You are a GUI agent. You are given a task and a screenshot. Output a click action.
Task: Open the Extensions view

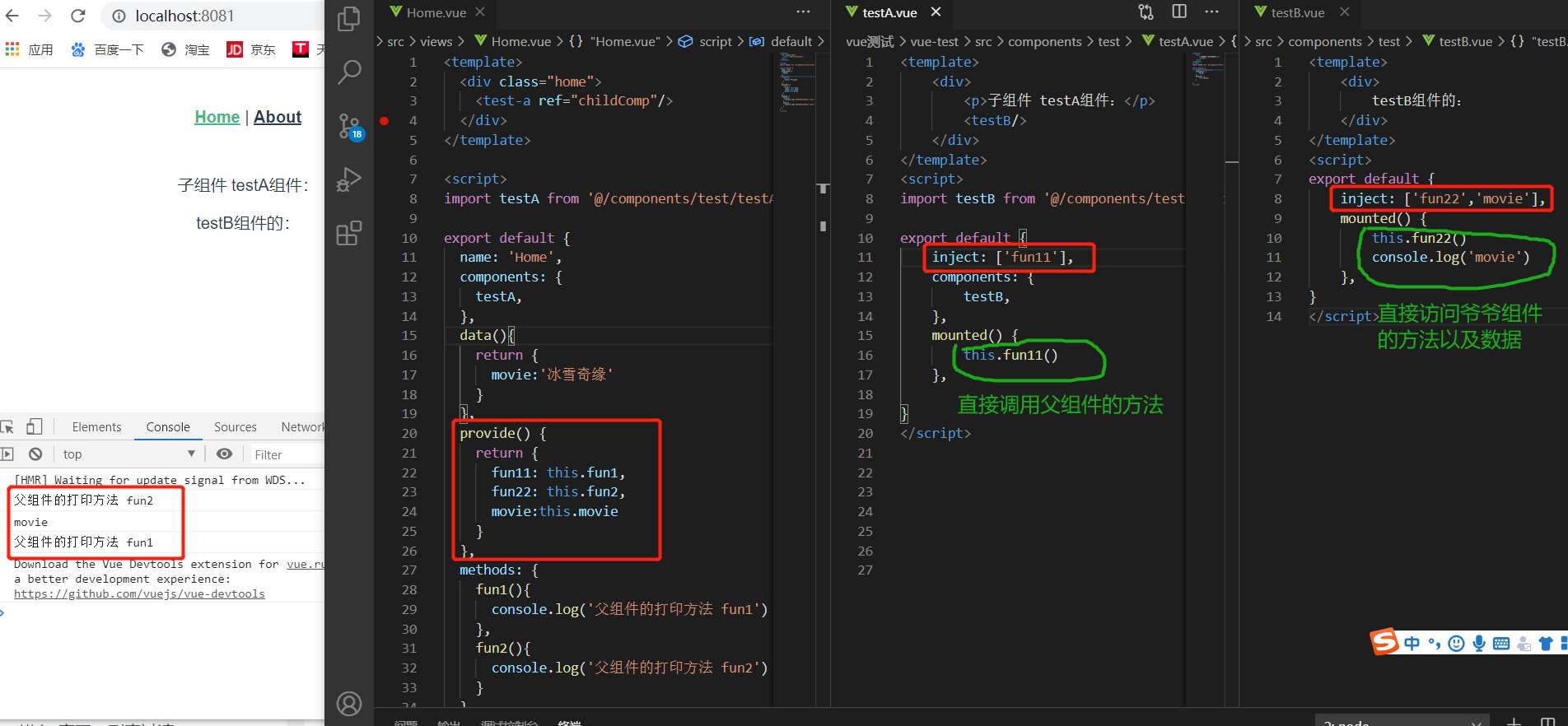[349, 233]
